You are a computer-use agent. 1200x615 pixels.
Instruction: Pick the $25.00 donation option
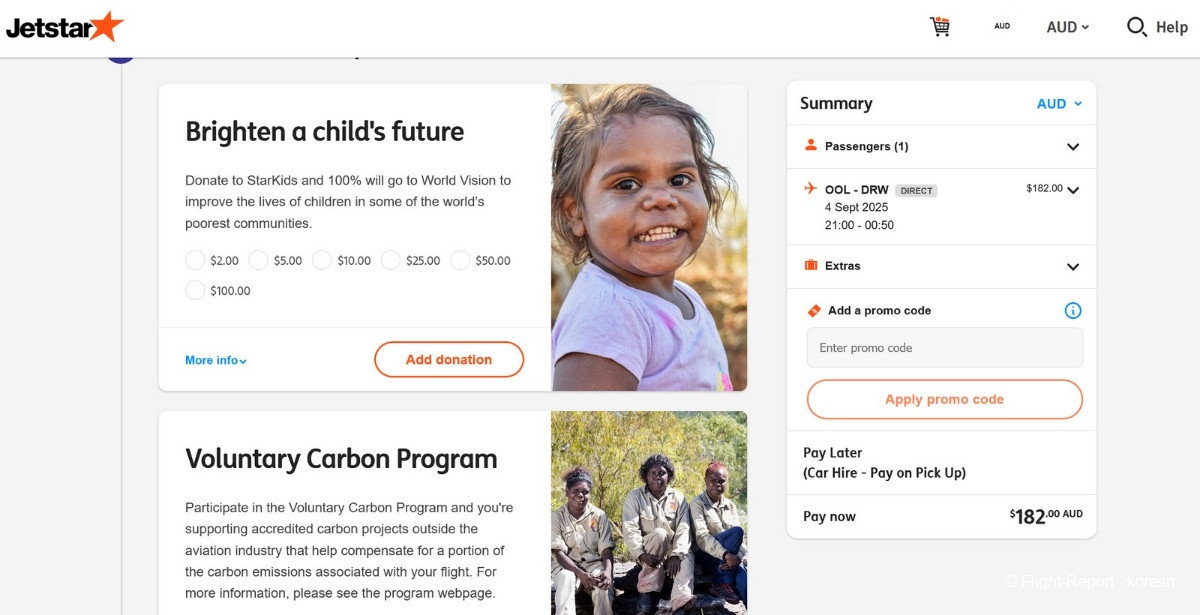point(391,260)
